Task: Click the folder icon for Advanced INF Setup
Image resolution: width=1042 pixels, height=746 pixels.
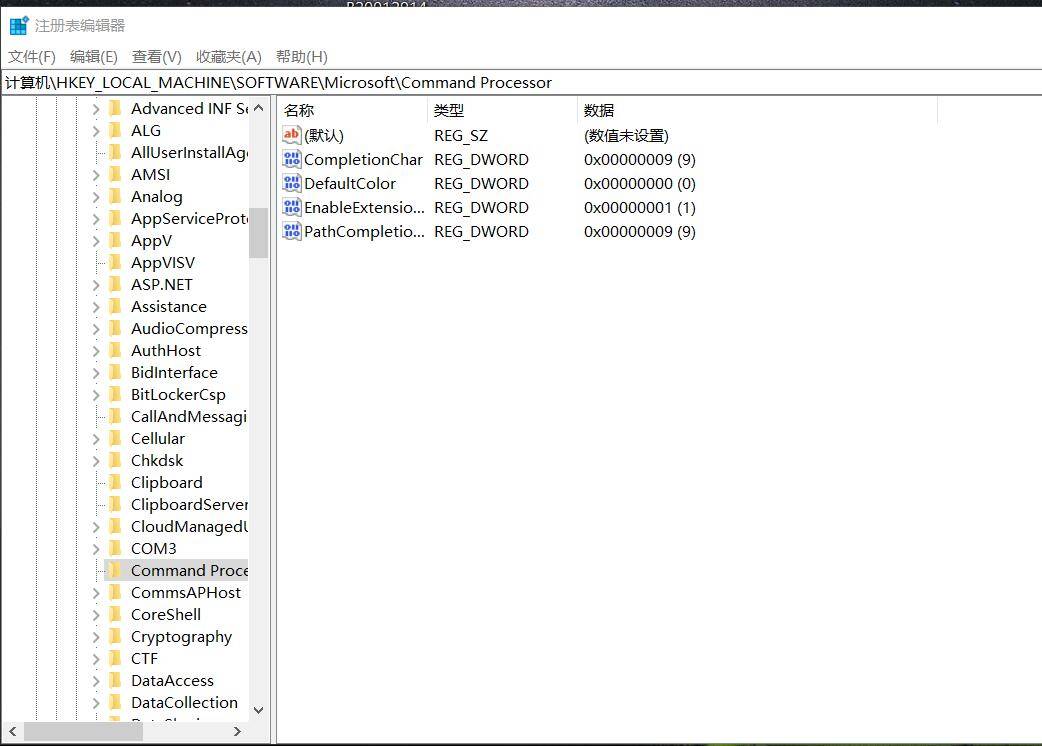Action: [115, 108]
